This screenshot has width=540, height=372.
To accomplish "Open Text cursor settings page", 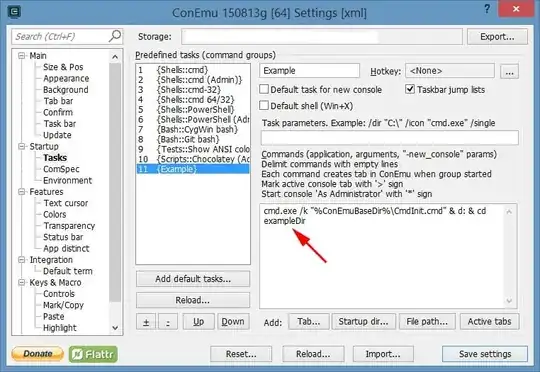I will [x=65, y=203].
